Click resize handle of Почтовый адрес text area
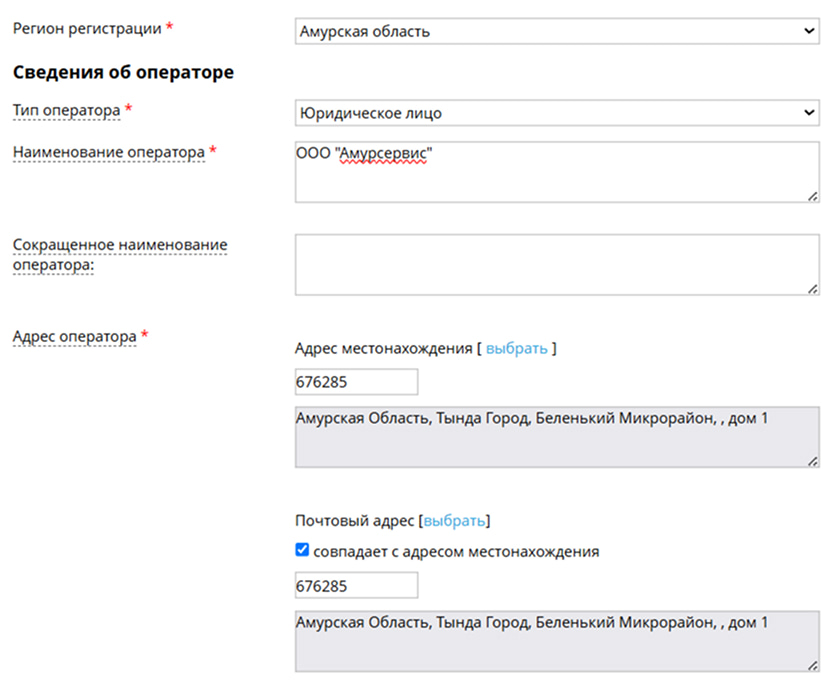Image resolution: width=834 pixels, height=682 pixels. (x=813, y=666)
